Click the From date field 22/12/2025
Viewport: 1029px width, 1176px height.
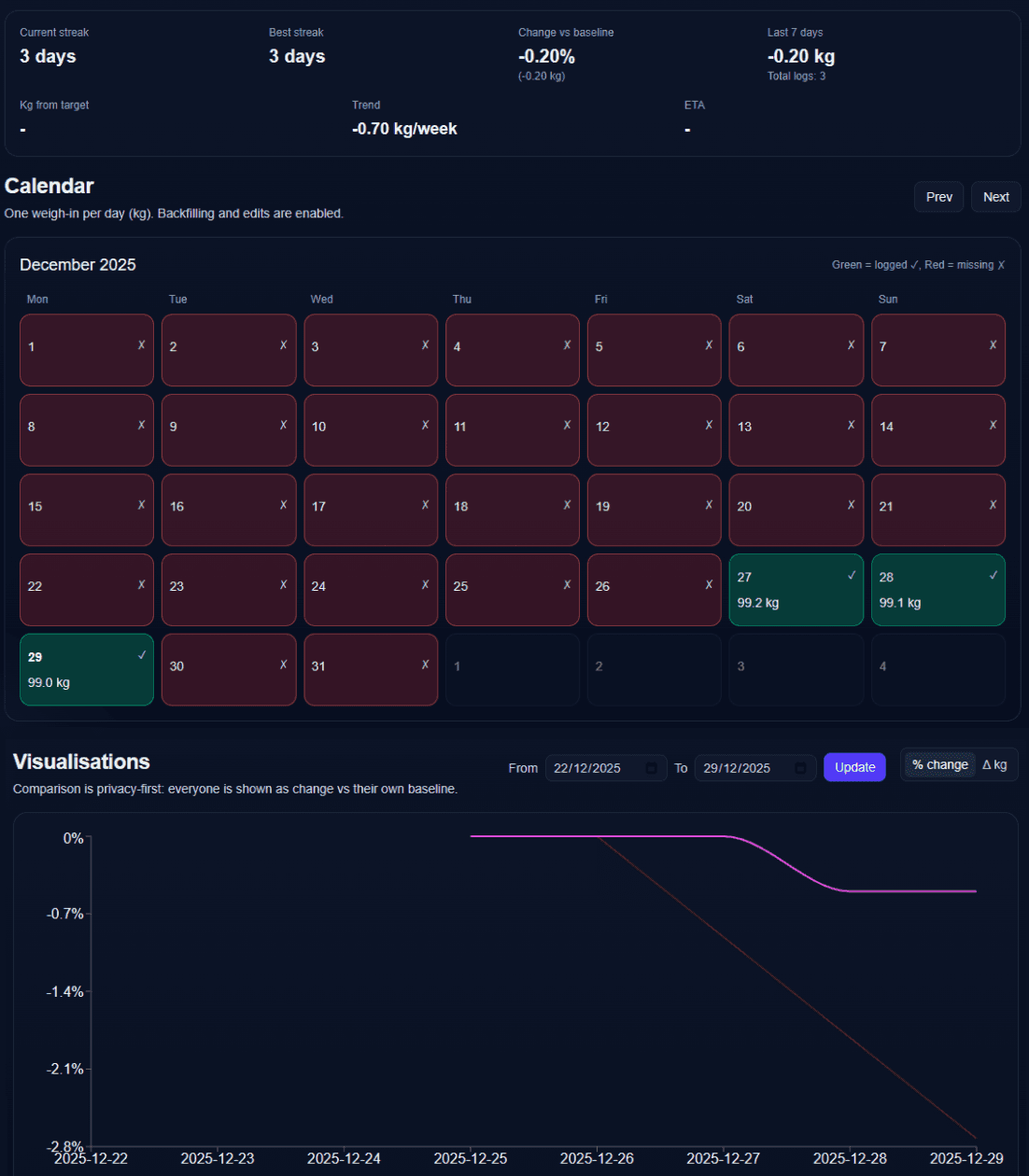pos(596,768)
